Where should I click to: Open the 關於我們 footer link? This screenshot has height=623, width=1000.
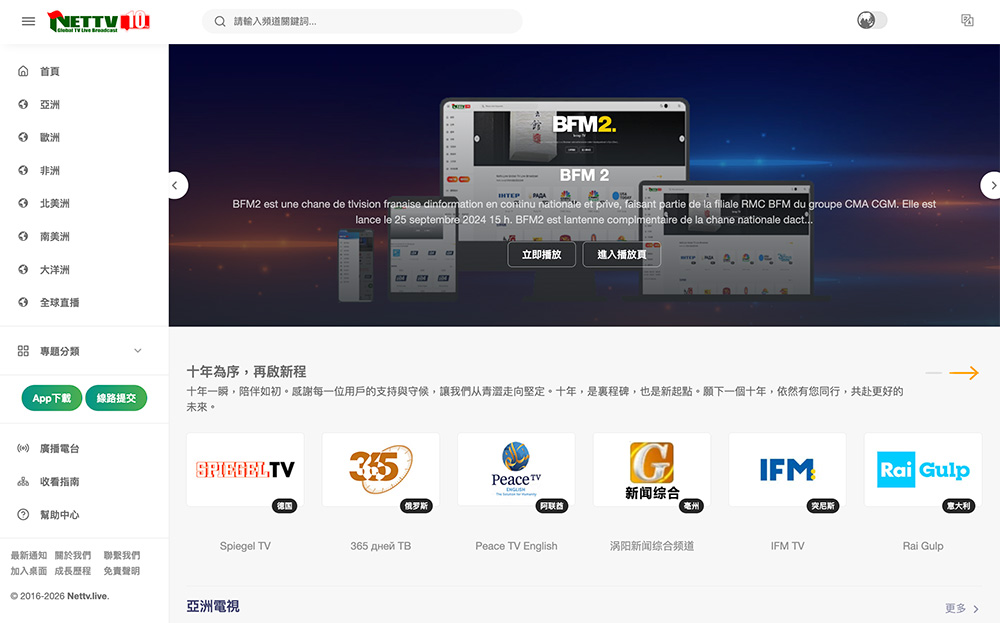pyautogui.click(x=73, y=555)
